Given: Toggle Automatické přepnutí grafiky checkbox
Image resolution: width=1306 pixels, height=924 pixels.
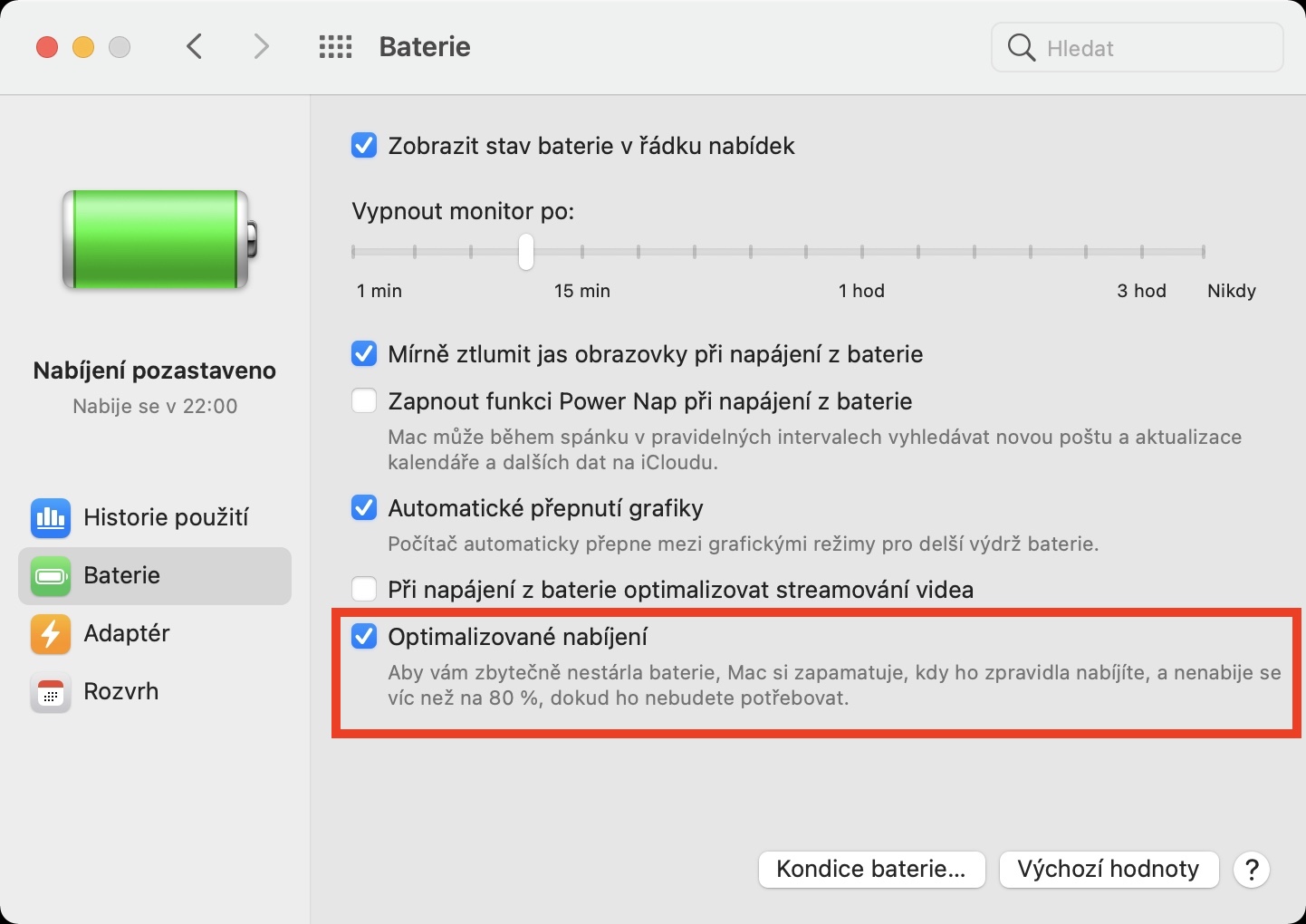Looking at the screenshot, I should 364,508.
